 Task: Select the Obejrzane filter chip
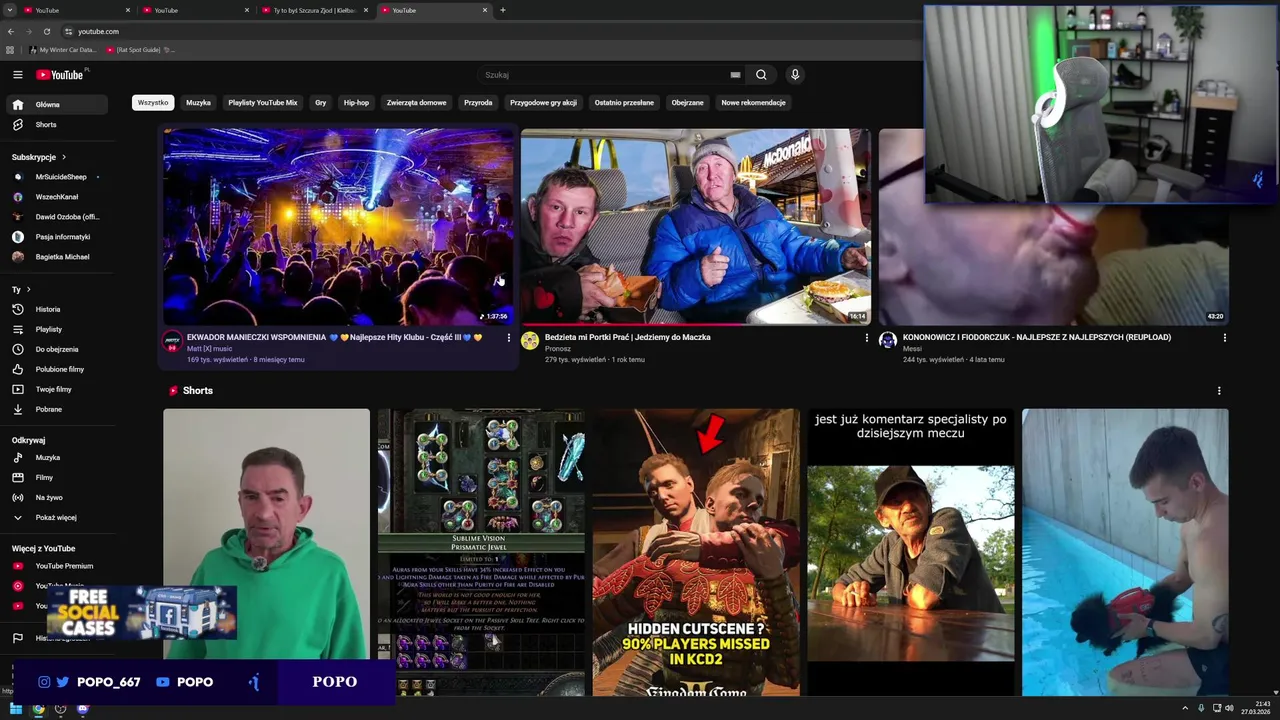tap(687, 103)
